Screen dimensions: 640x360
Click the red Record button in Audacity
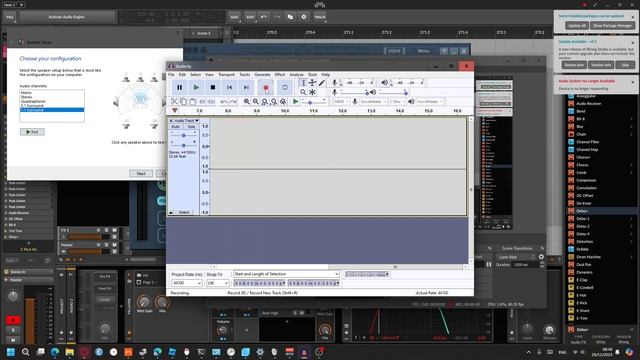[x=266, y=87]
